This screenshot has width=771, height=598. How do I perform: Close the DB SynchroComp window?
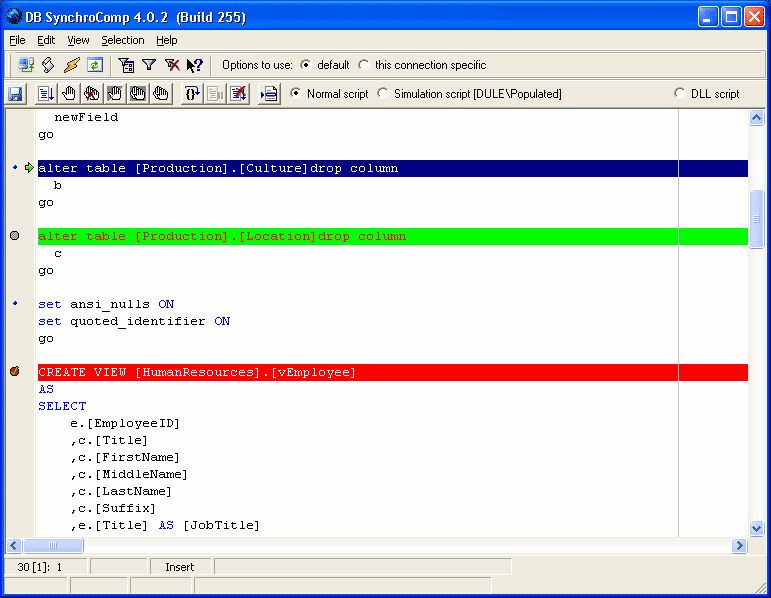[x=754, y=17]
